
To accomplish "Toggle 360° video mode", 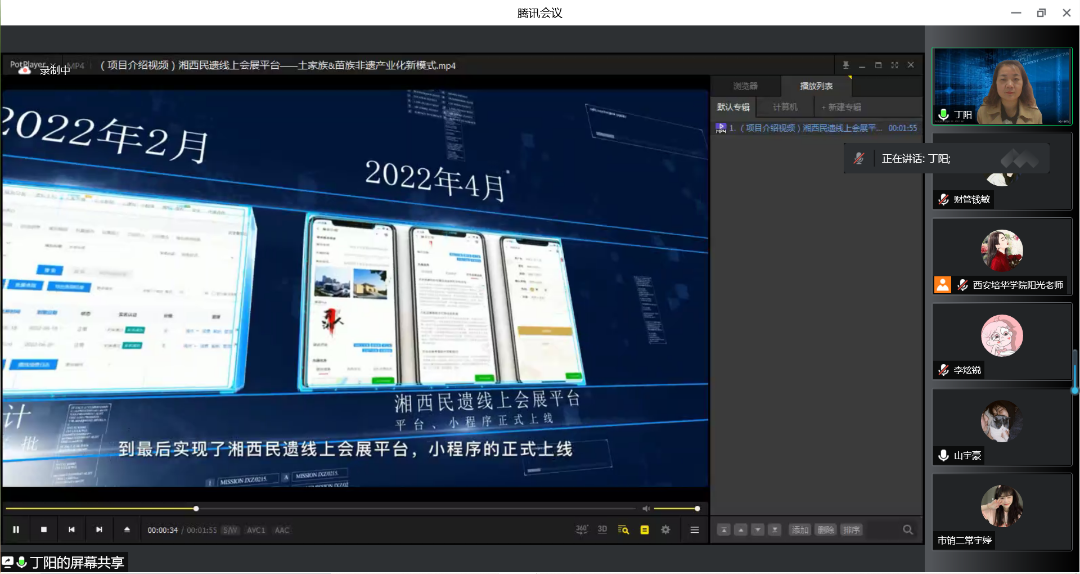I will [582, 529].
